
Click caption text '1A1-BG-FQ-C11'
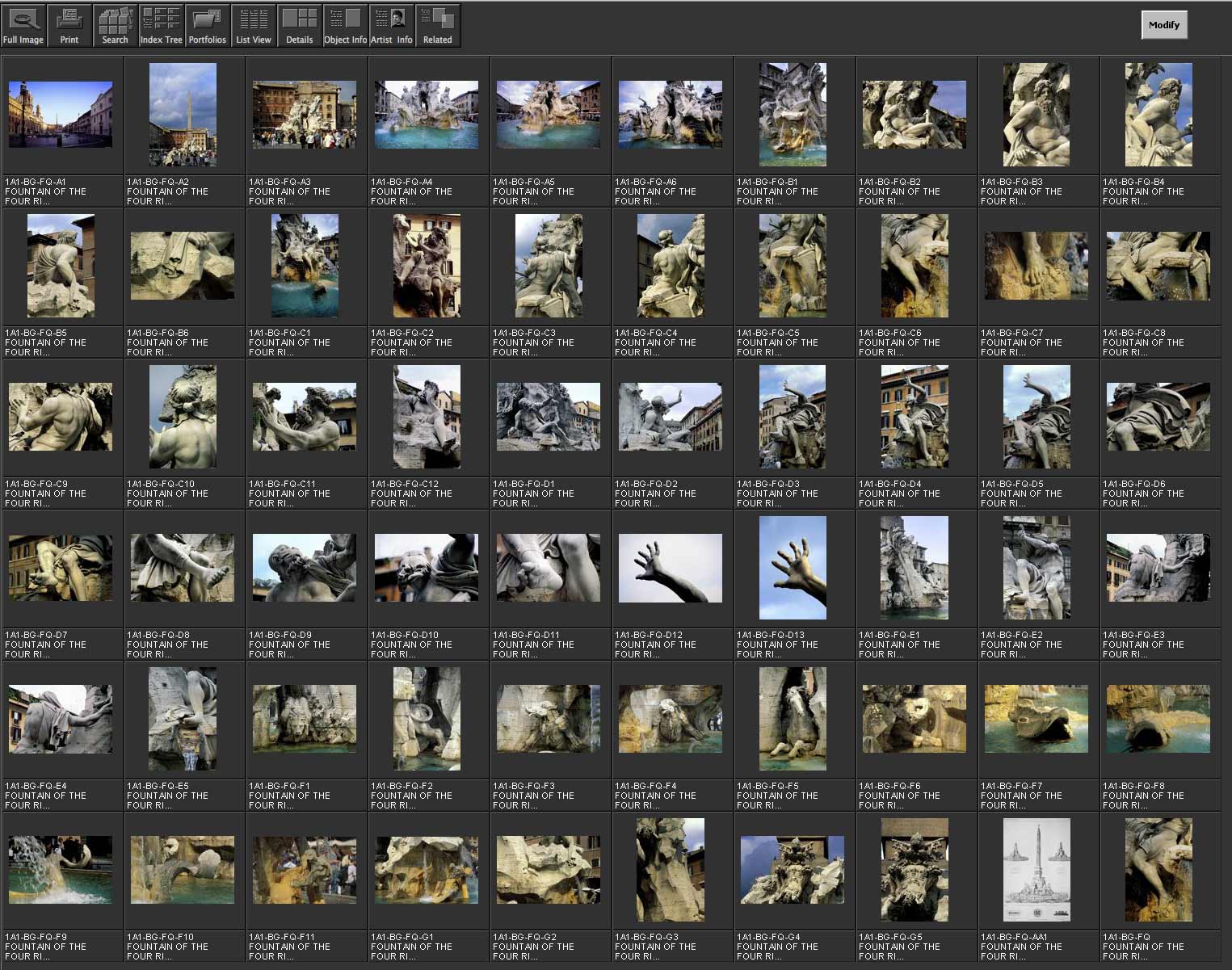[x=282, y=484]
